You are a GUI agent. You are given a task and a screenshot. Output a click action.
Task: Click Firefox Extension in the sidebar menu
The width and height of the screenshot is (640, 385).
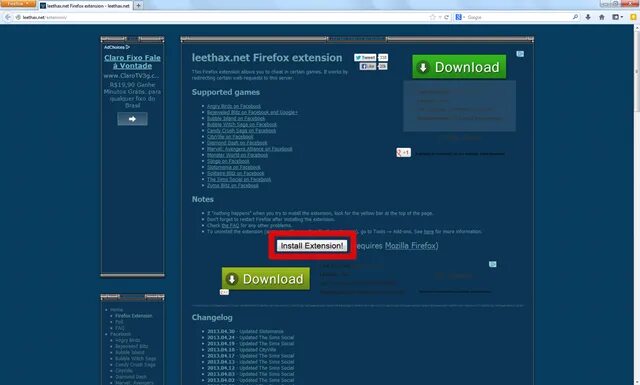click(133, 316)
